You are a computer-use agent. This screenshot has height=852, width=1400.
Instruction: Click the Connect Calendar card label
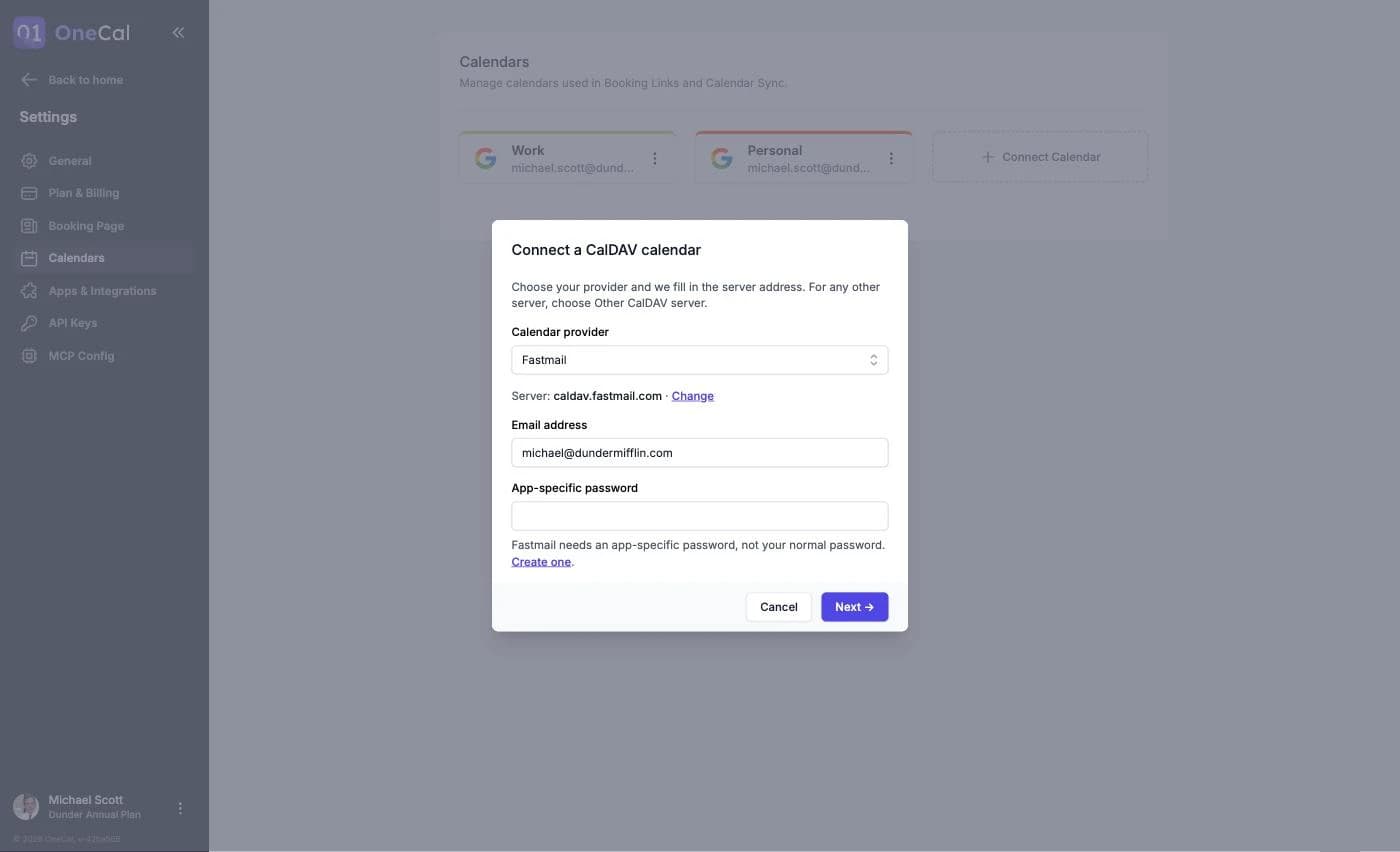tap(1051, 157)
